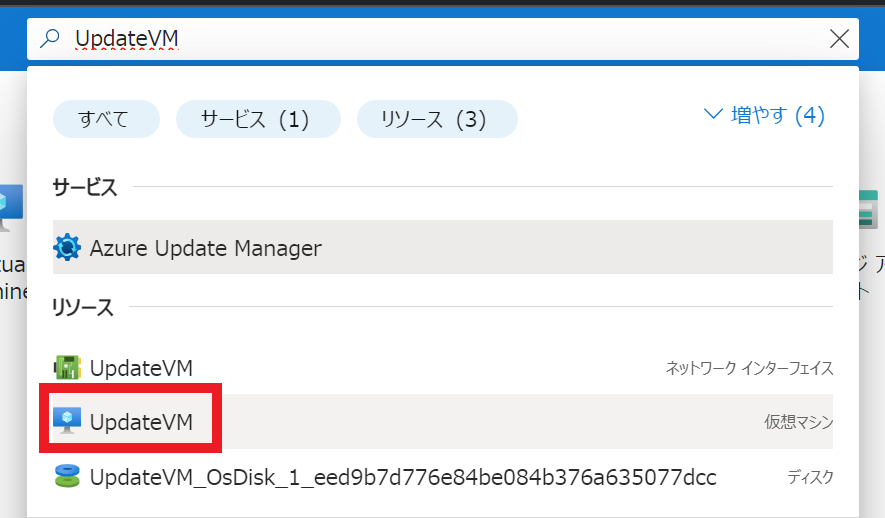Open Azure Update Manager service
This screenshot has height=518, width=885.
[x=443, y=247]
